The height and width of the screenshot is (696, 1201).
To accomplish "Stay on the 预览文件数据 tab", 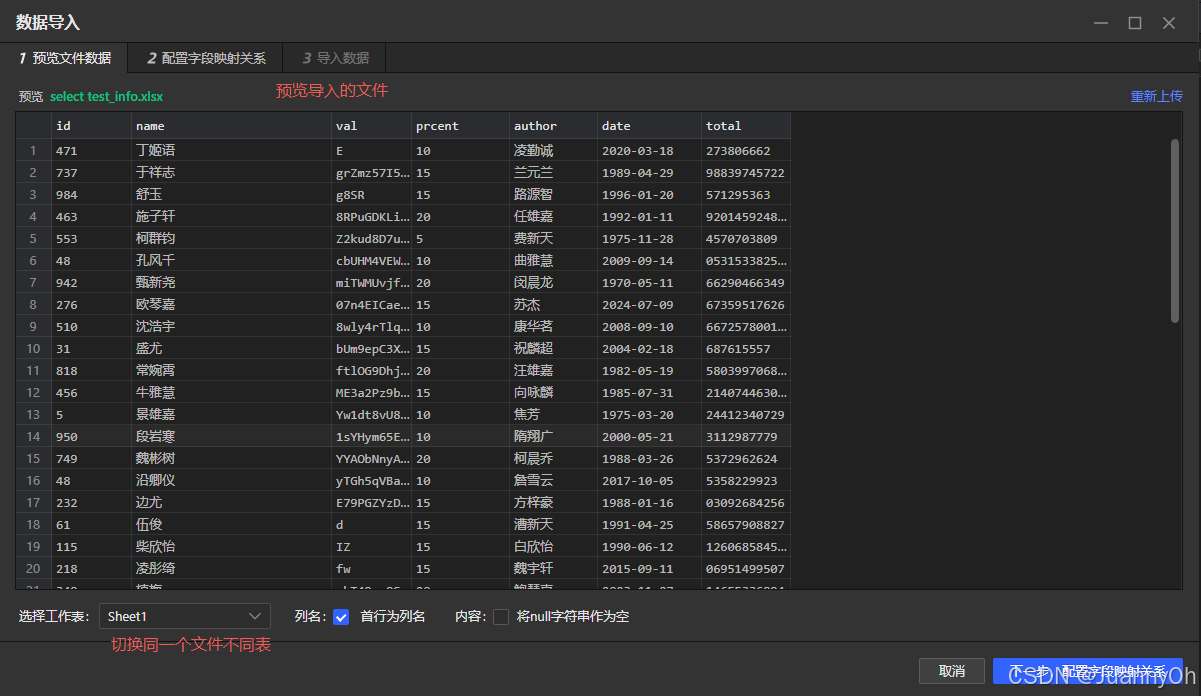I will (x=65, y=57).
